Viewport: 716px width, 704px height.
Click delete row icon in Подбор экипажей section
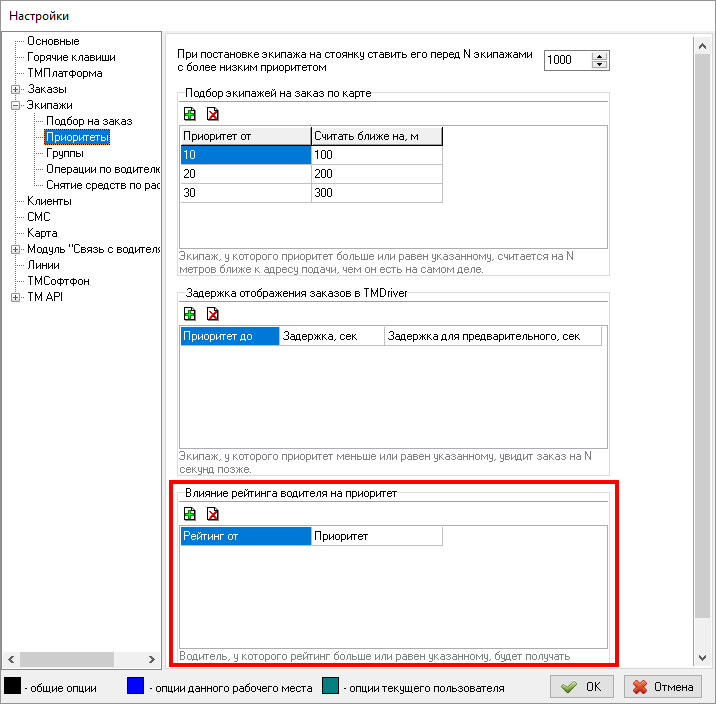(x=212, y=114)
